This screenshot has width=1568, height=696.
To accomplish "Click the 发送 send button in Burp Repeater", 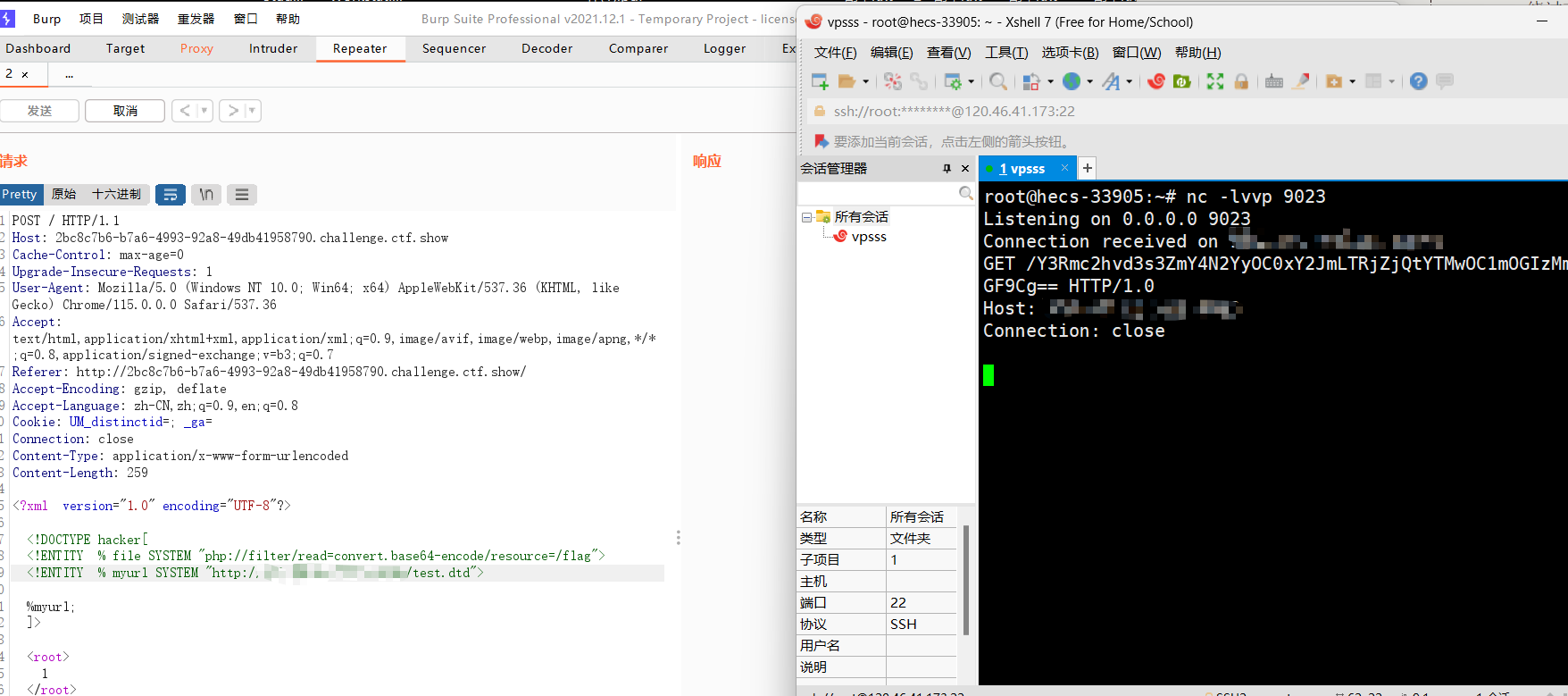I will coord(38,111).
